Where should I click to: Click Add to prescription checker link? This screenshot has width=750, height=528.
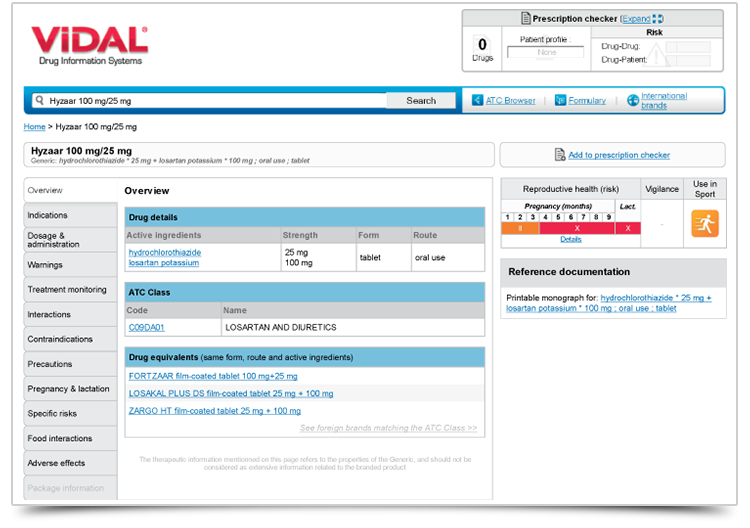[619, 155]
